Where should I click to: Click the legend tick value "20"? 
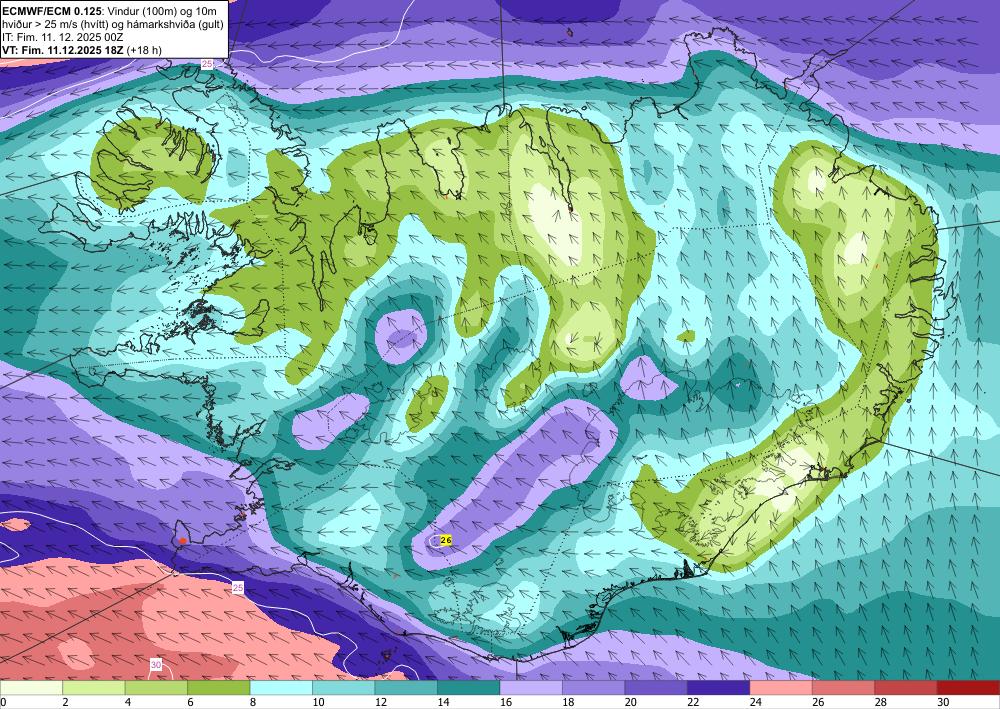pyautogui.click(x=631, y=702)
